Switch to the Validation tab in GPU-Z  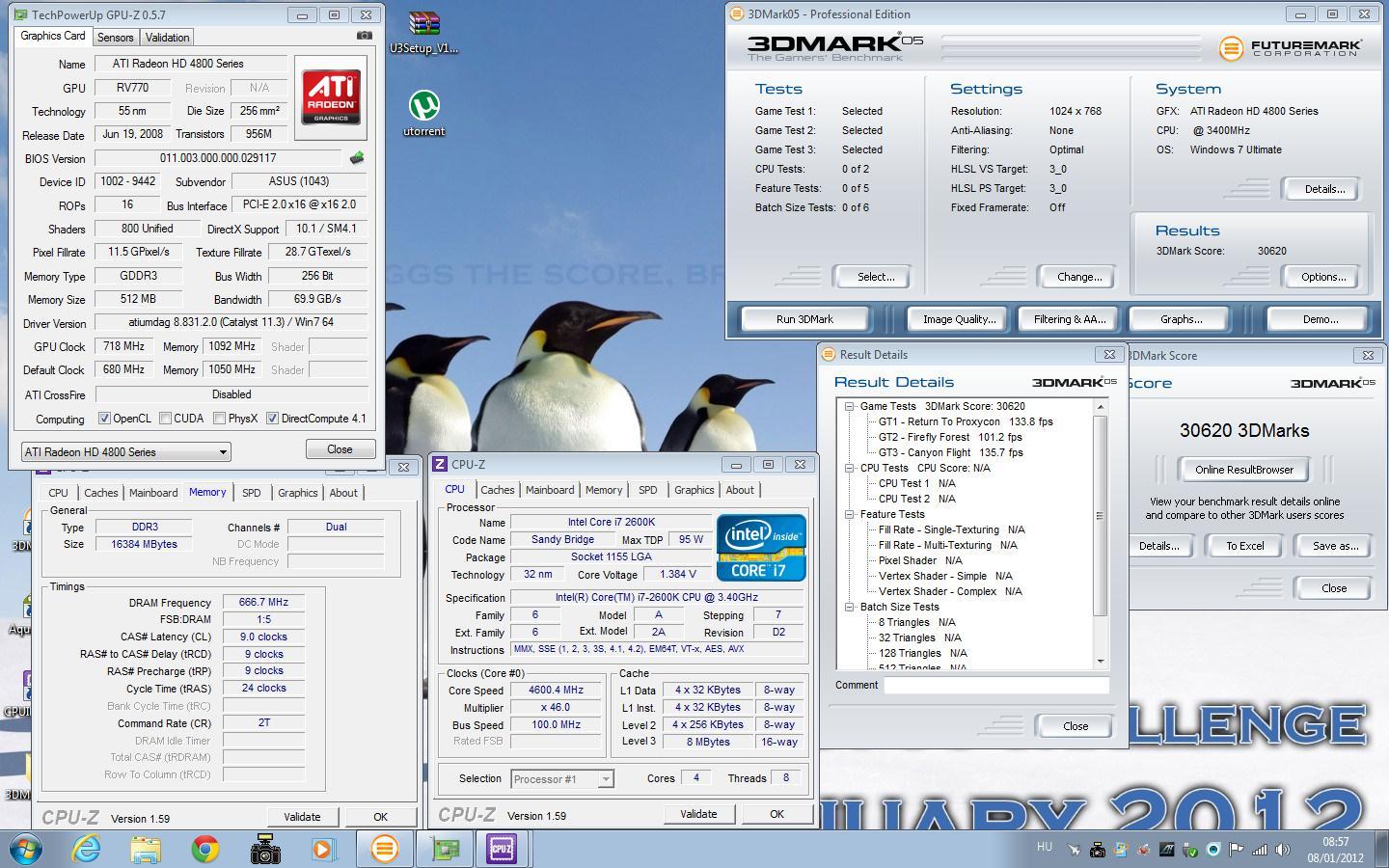167,38
